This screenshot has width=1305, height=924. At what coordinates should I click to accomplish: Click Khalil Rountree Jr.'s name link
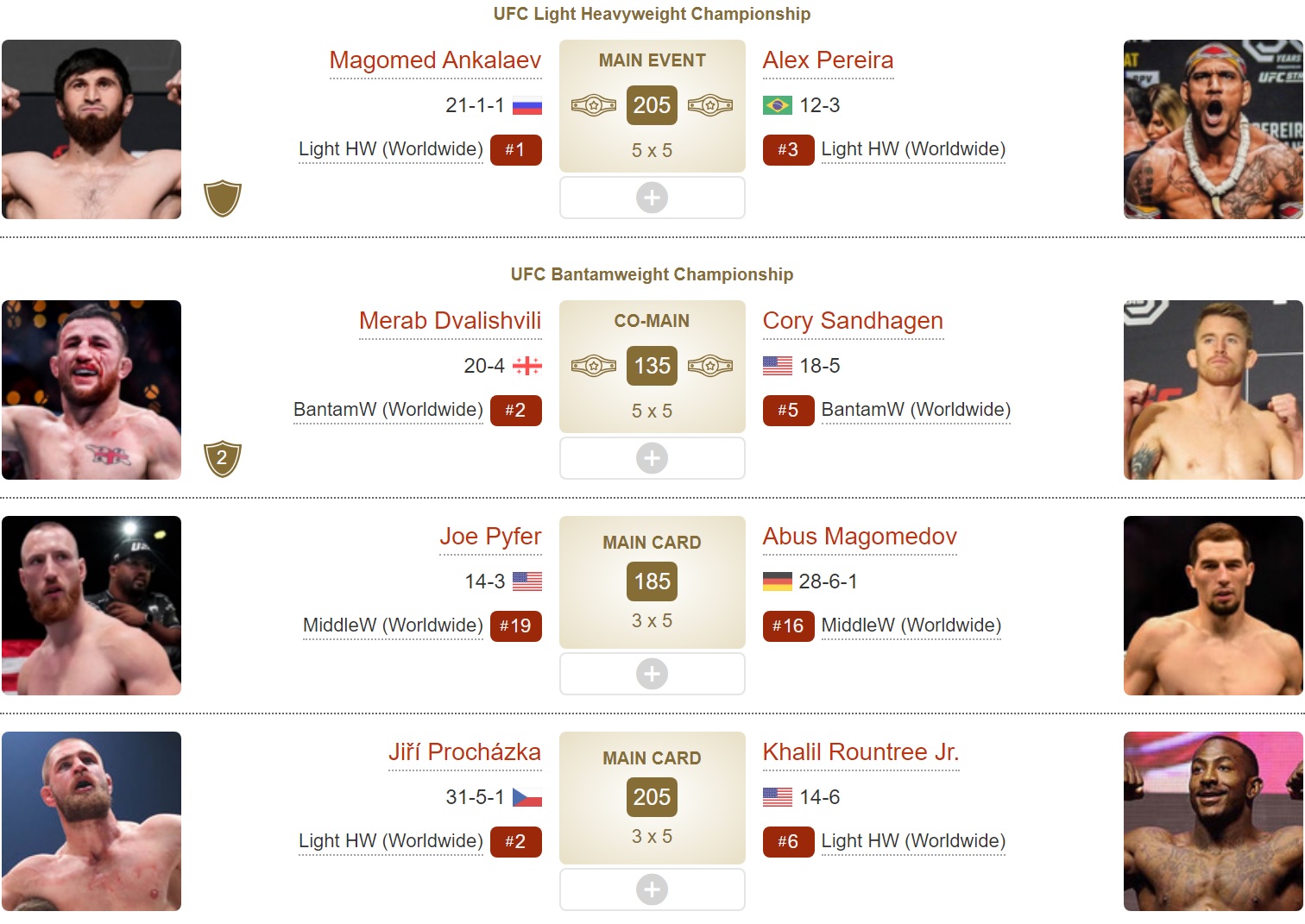[861, 752]
